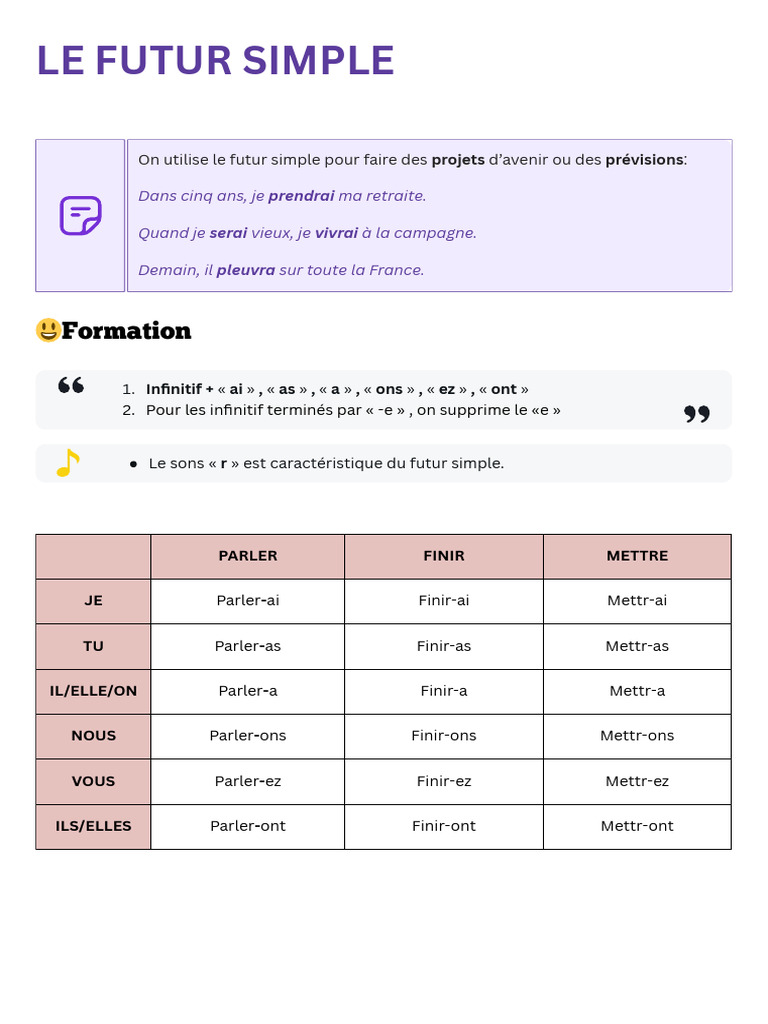
Task: Select the FINIR column header
Action: pos(444,556)
